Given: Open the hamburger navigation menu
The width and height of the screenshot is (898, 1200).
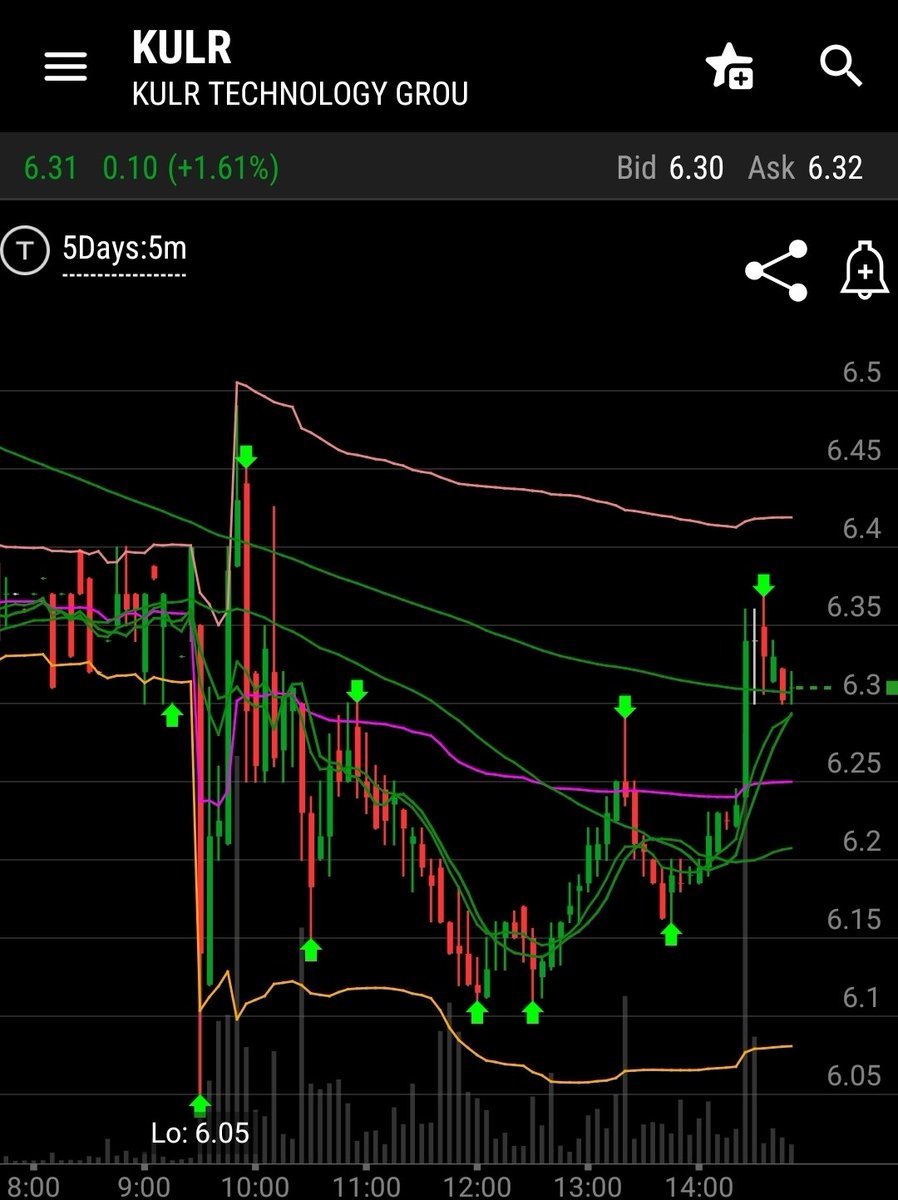Looking at the screenshot, I should pos(65,68).
